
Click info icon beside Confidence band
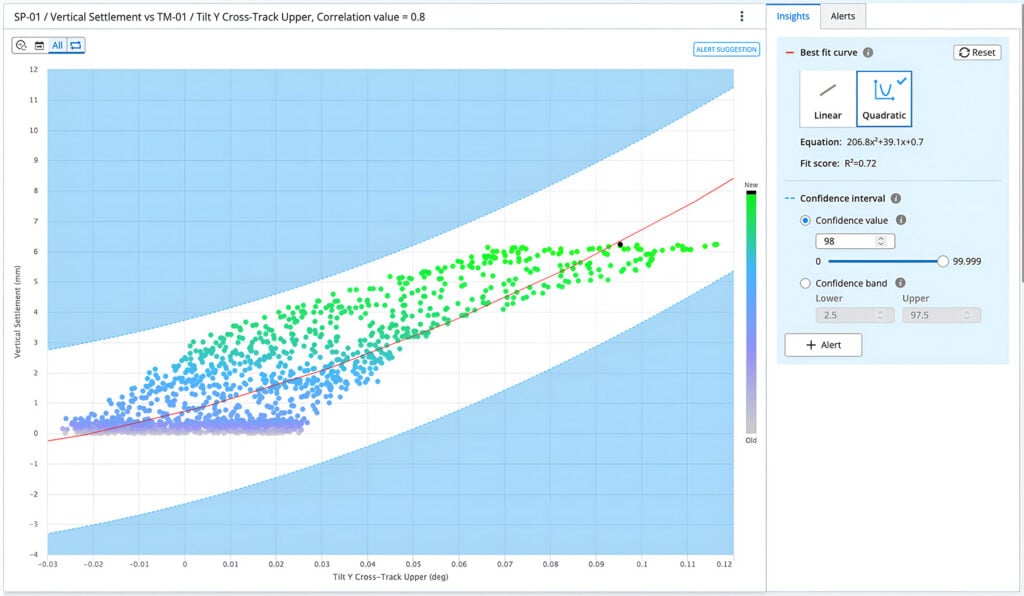click(x=901, y=283)
